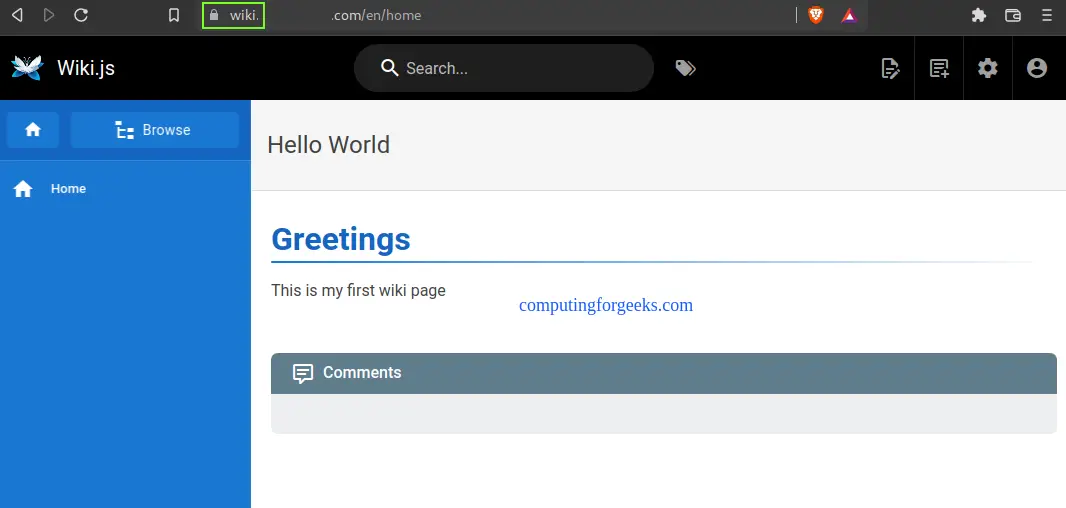Screen dimensions: 1066x508
Task: Click the Greetings heading
Action: (341, 240)
